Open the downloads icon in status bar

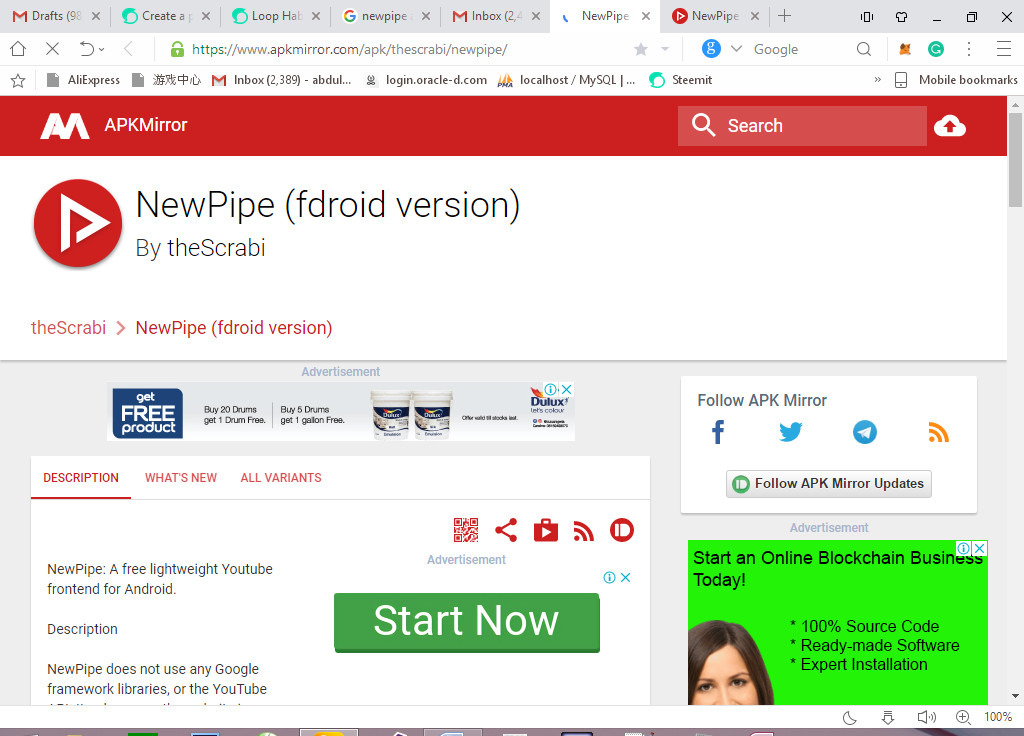(888, 718)
